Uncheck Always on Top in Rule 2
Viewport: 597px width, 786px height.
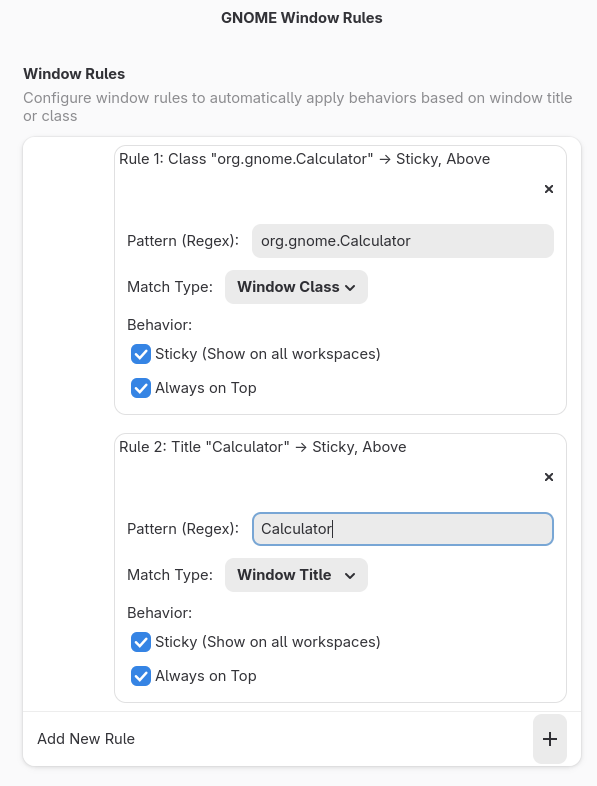click(x=141, y=676)
